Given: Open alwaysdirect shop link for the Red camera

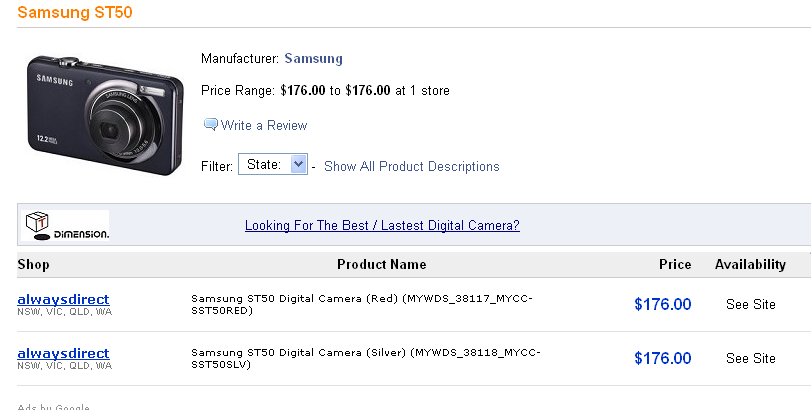Looking at the screenshot, I should click(x=63, y=299).
